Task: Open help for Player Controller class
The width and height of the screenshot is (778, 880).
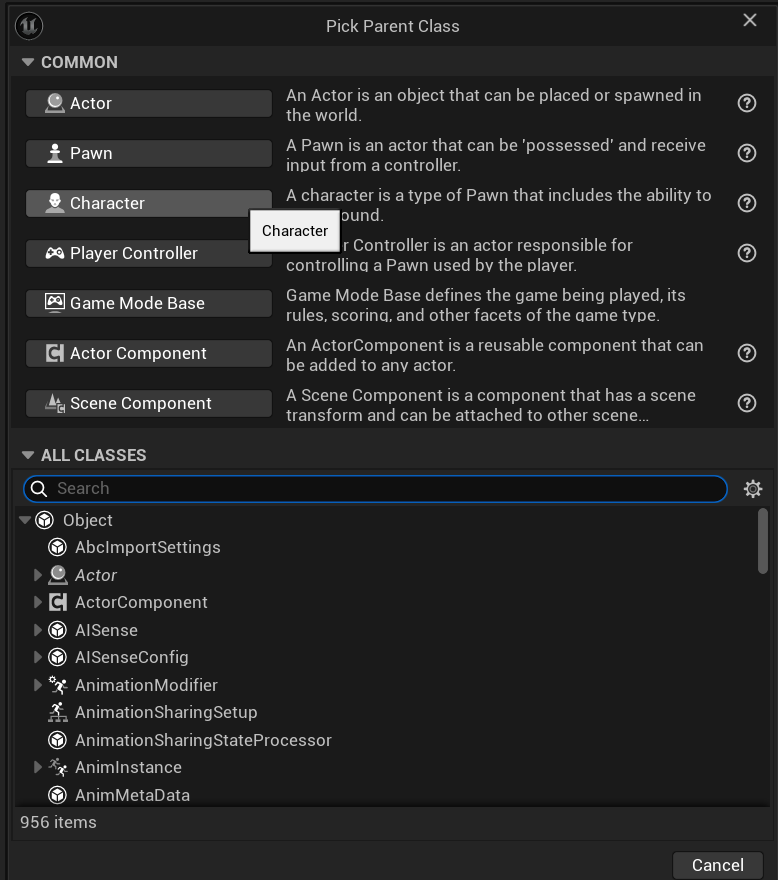Action: click(x=746, y=253)
